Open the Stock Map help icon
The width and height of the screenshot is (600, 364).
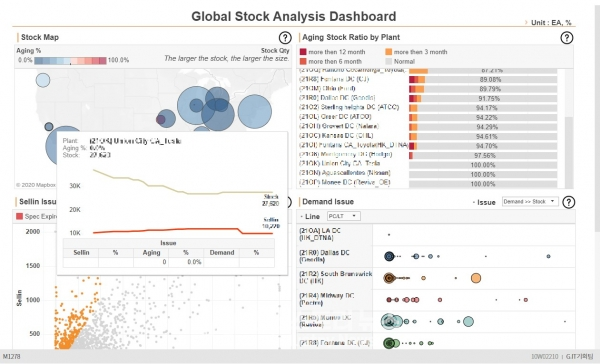(x=285, y=38)
